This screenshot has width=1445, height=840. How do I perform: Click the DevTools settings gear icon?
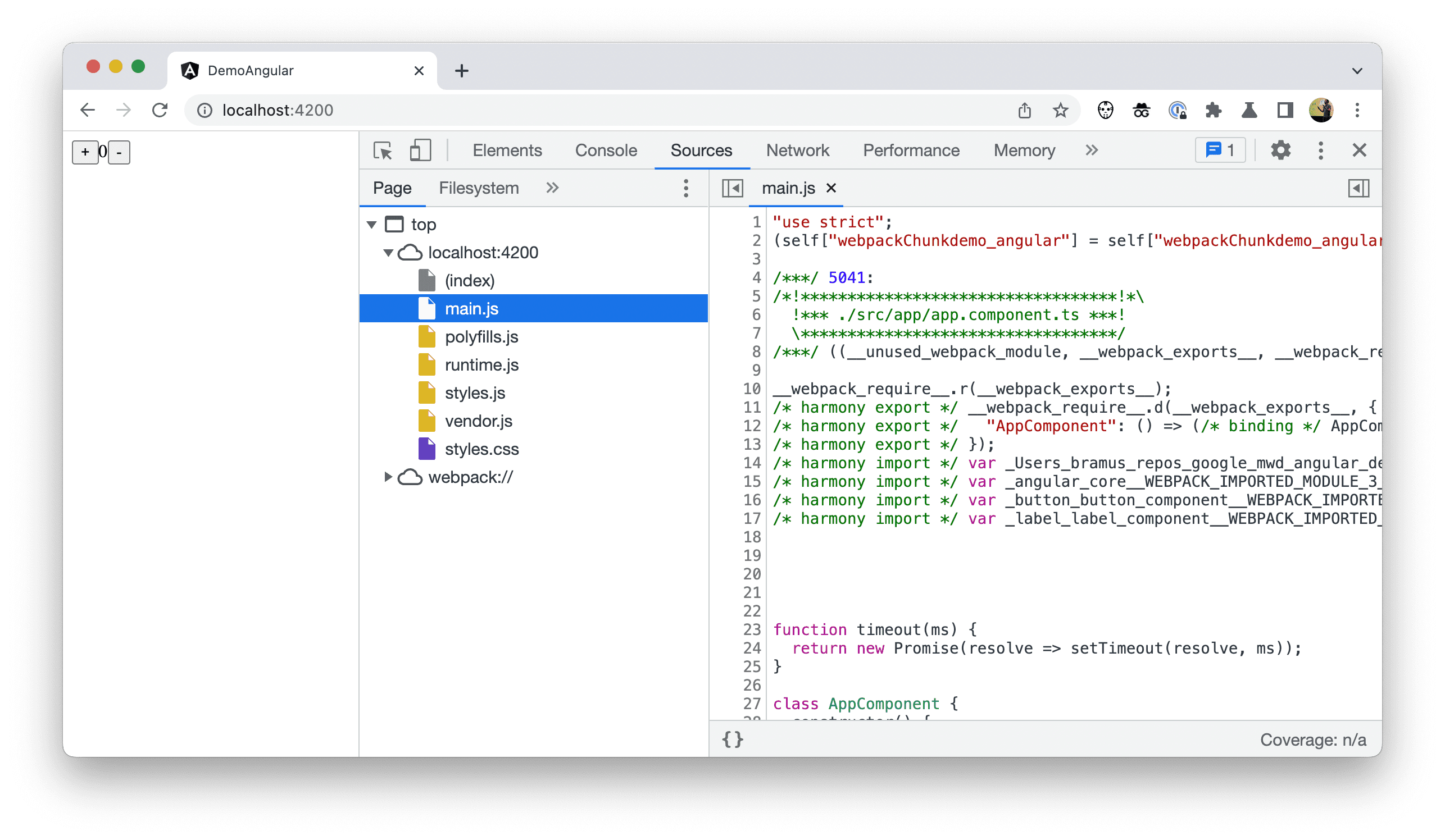coord(1279,150)
